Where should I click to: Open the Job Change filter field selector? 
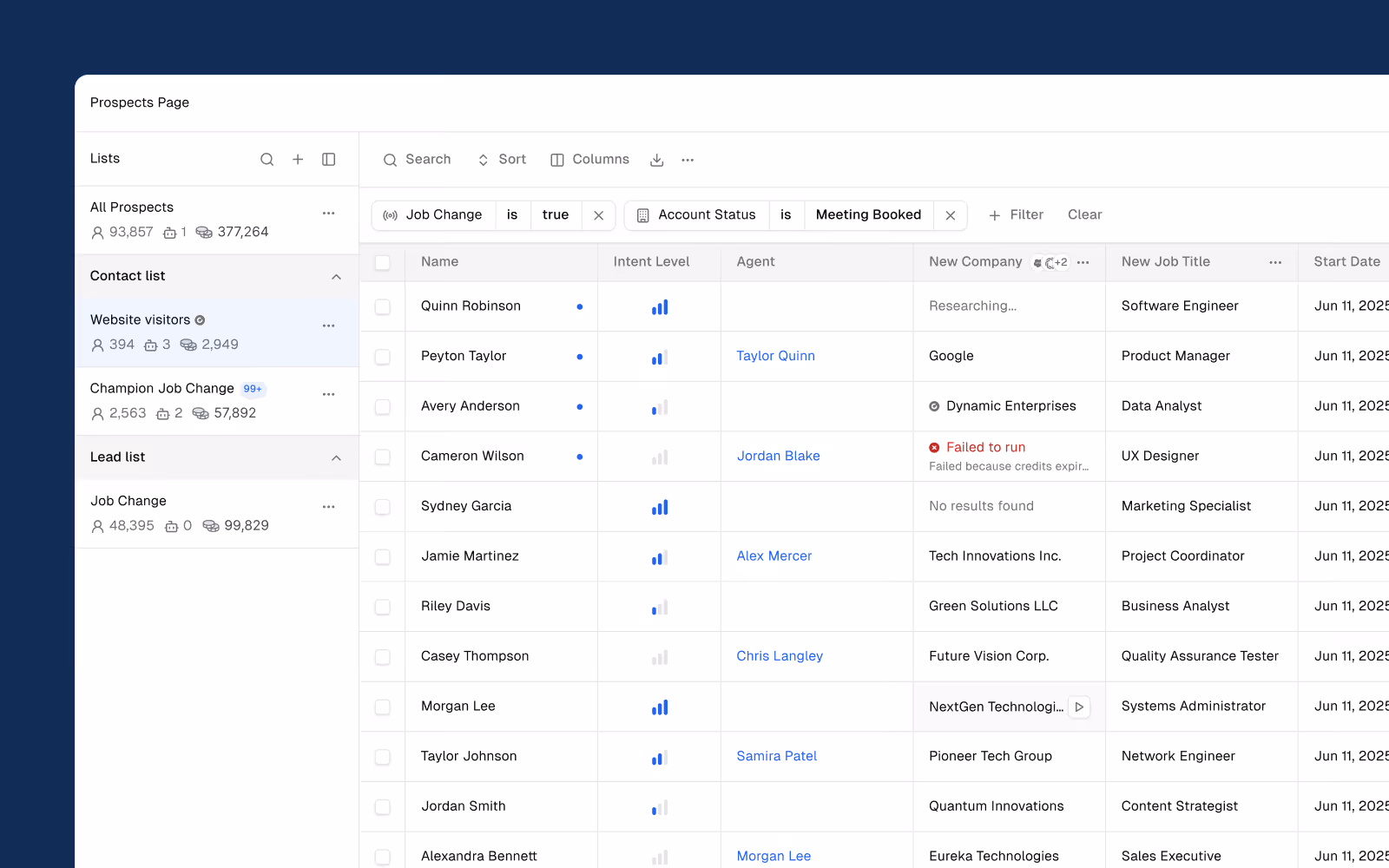433,215
